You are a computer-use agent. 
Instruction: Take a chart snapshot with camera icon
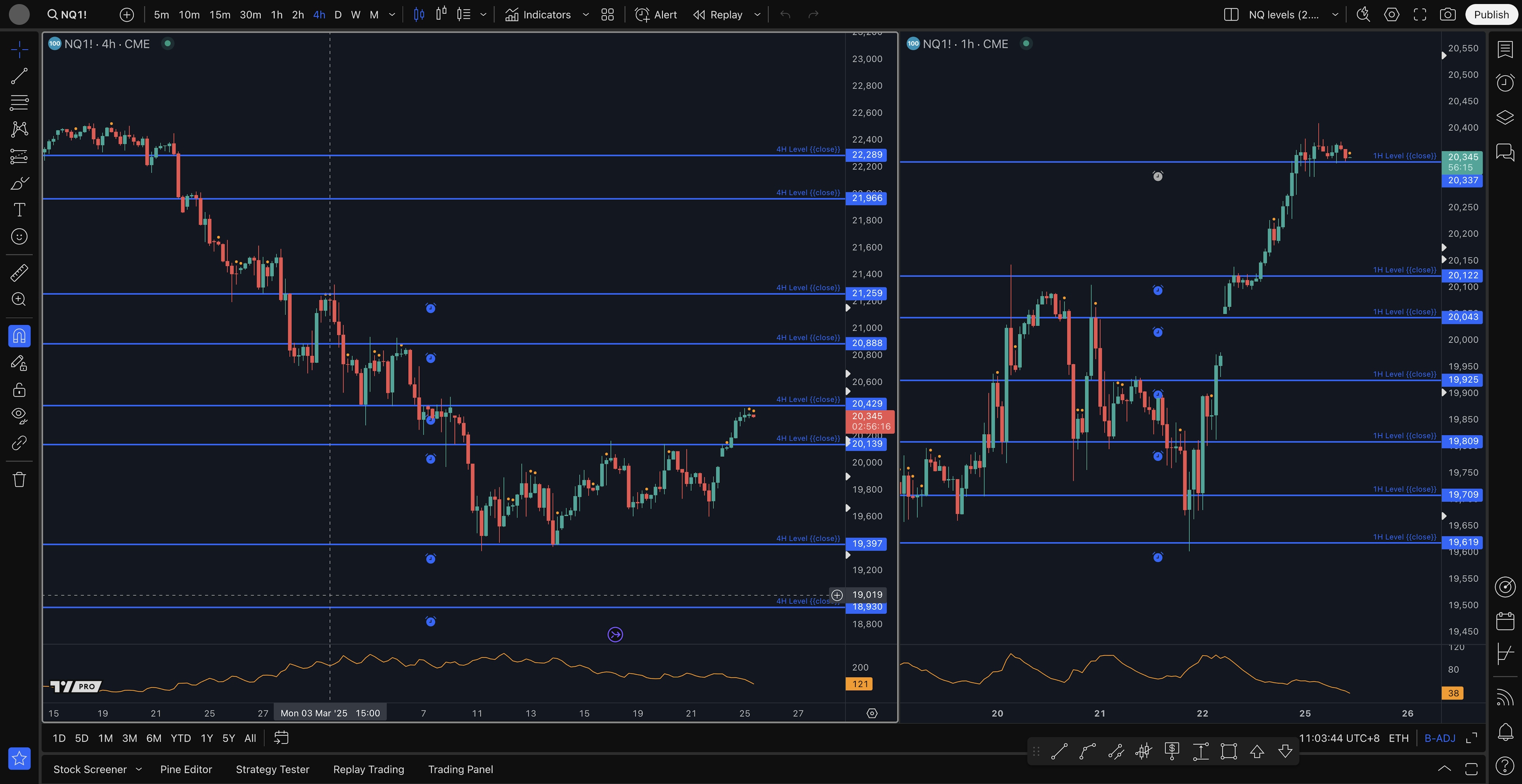pyautogui.click(x=1447, y=15)
